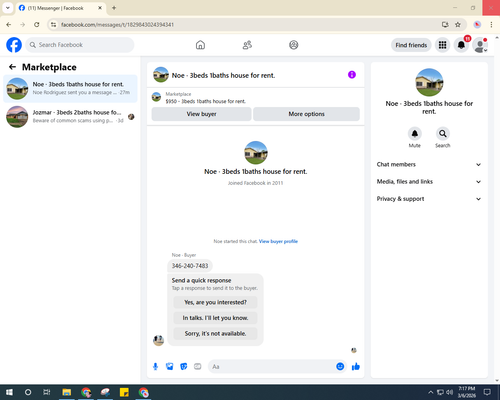Open the View buyer profile link
This screenshot has width=500, height=400.
point(278,241)
